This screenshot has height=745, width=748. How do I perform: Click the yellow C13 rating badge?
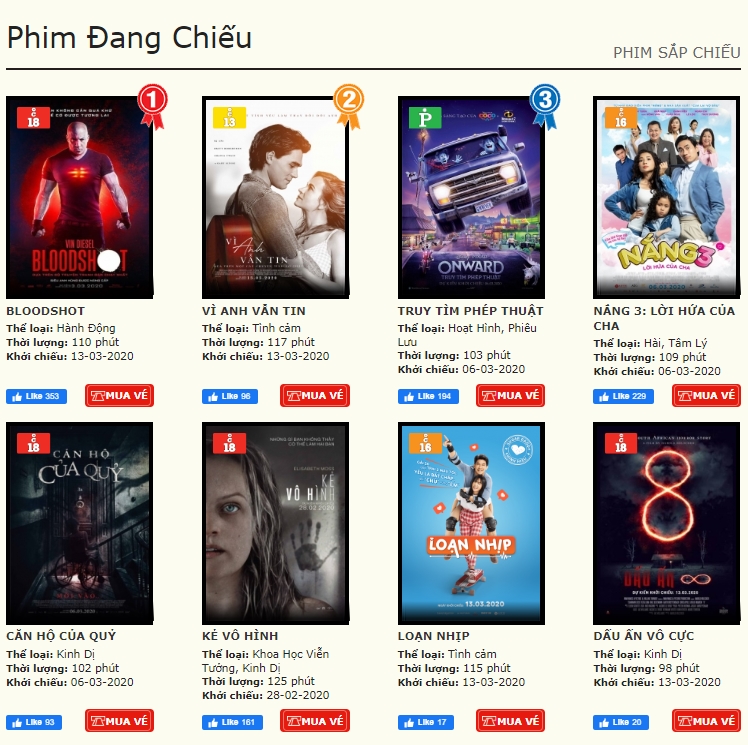coord(229,118)
